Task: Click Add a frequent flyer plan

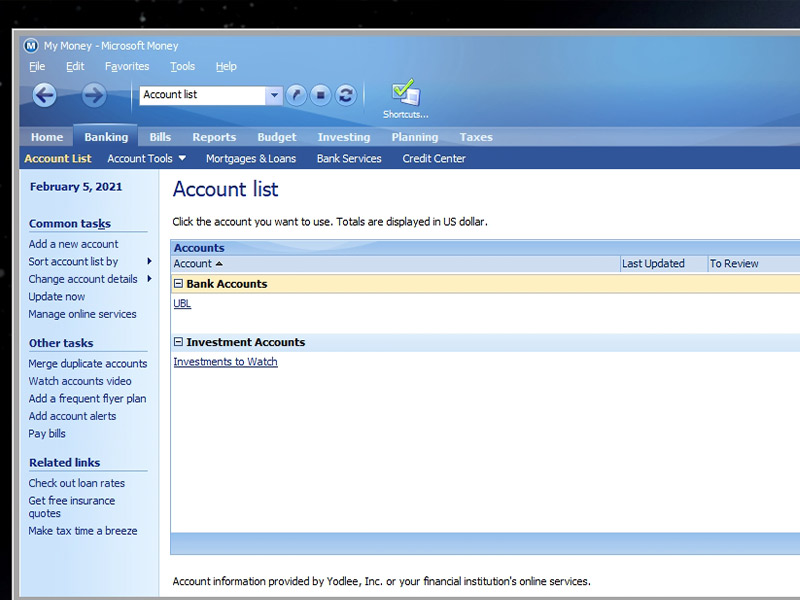Action: (x=87, y=398)
